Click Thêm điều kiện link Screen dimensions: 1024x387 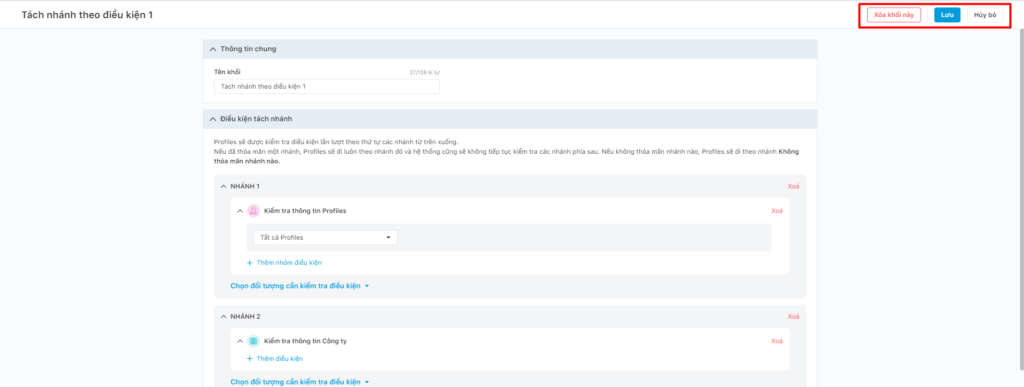[280, 358]
